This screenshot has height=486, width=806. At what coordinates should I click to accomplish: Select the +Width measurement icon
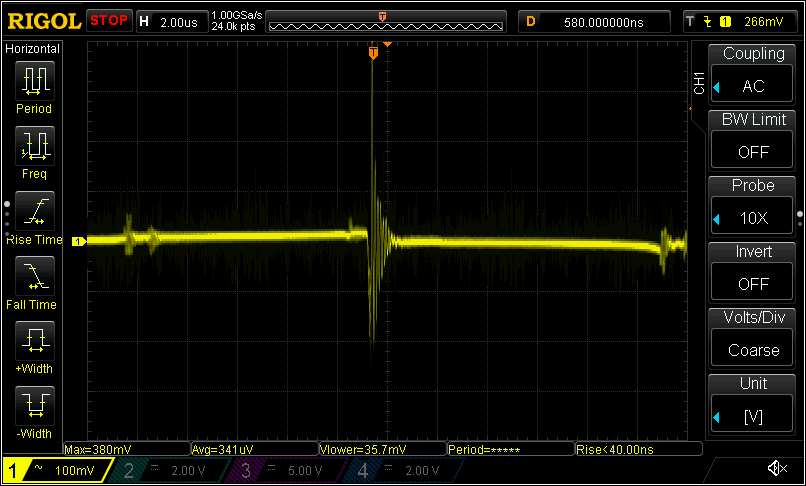(33, 340)
